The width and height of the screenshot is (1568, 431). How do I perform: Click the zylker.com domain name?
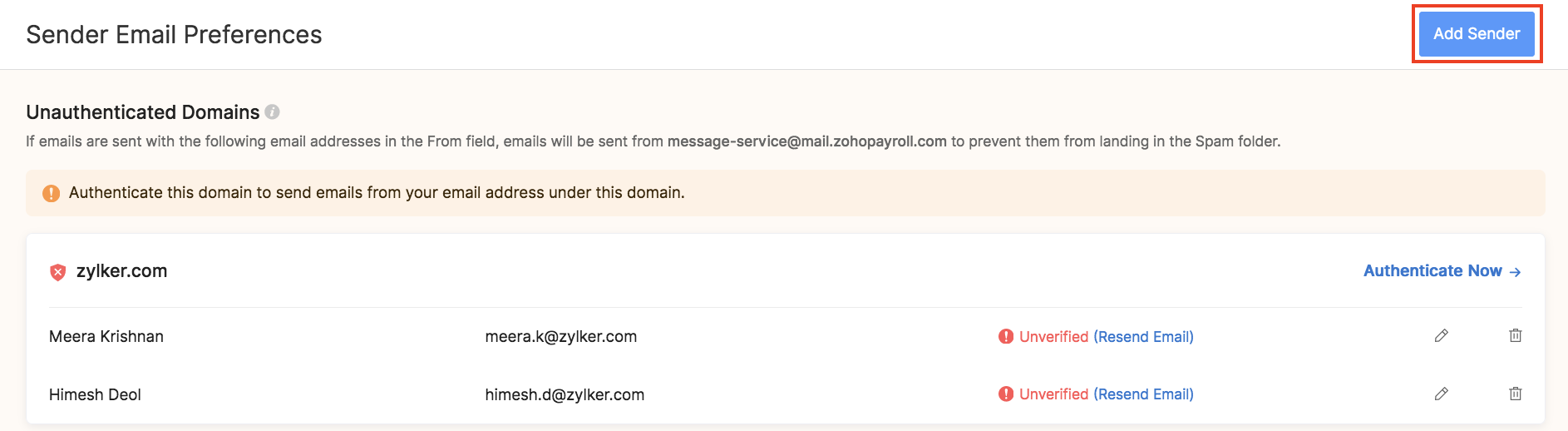coord(121,271)
